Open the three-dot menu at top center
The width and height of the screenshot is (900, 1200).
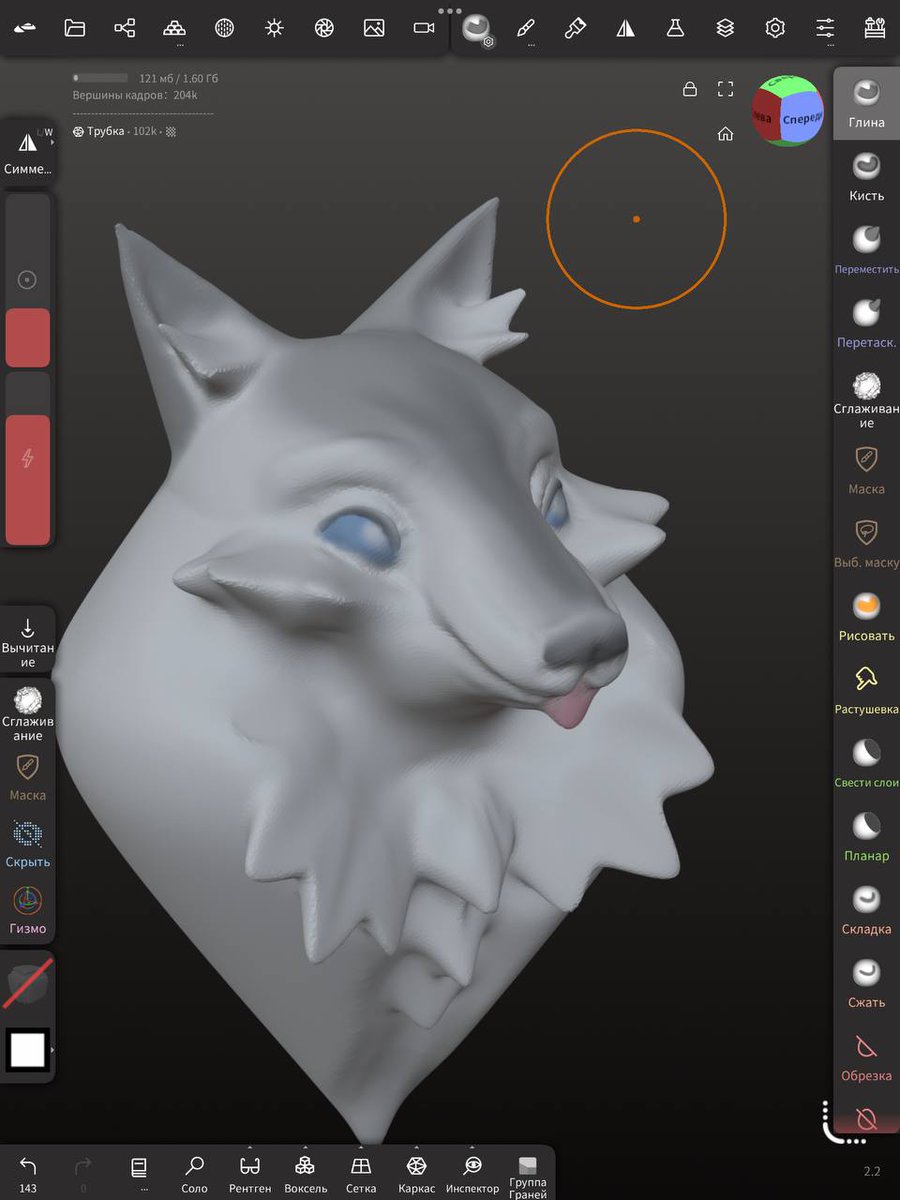coord(450,12)
